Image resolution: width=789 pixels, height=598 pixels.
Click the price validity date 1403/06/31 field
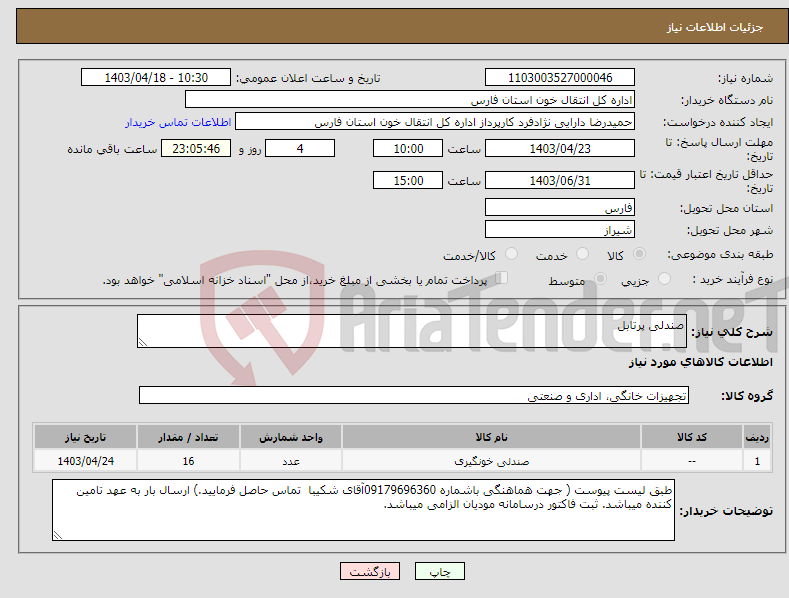(560, 180)
